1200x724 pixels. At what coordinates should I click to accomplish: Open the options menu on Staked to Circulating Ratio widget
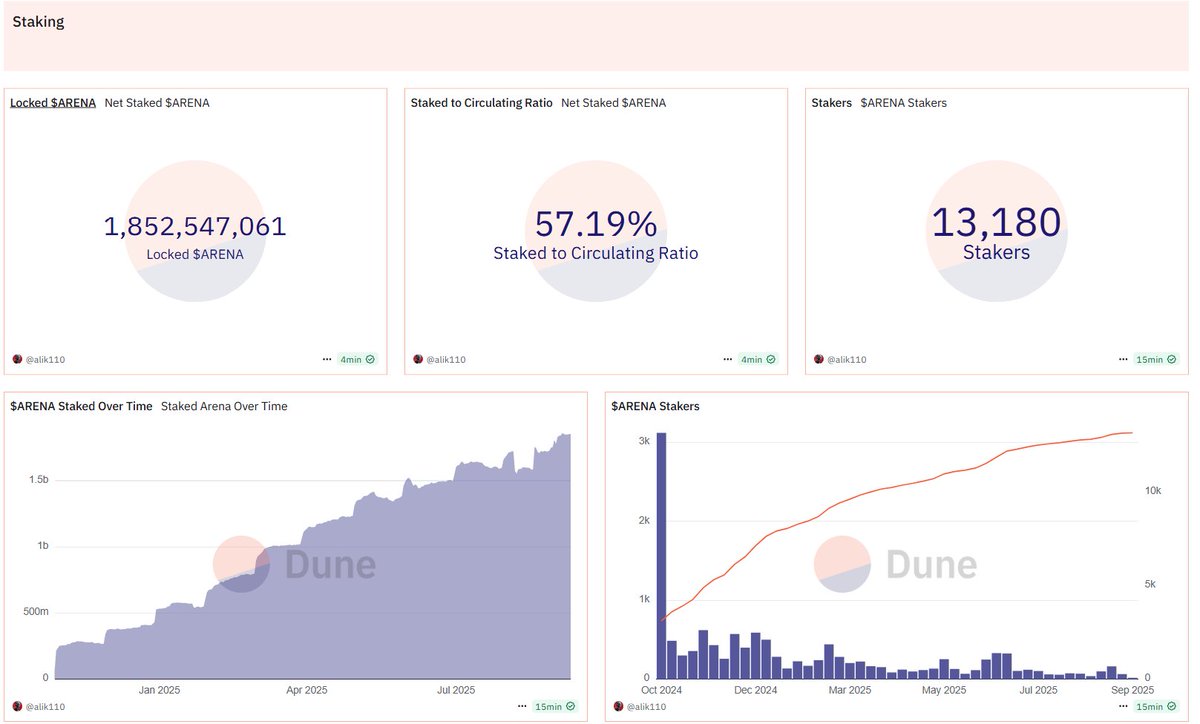tap(727, 358)
